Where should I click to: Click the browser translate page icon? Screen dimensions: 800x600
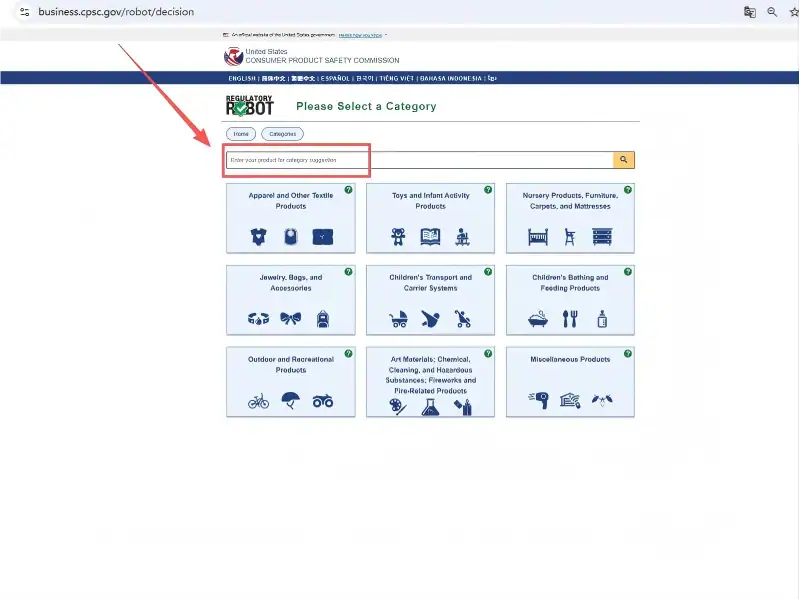[749, 12]
